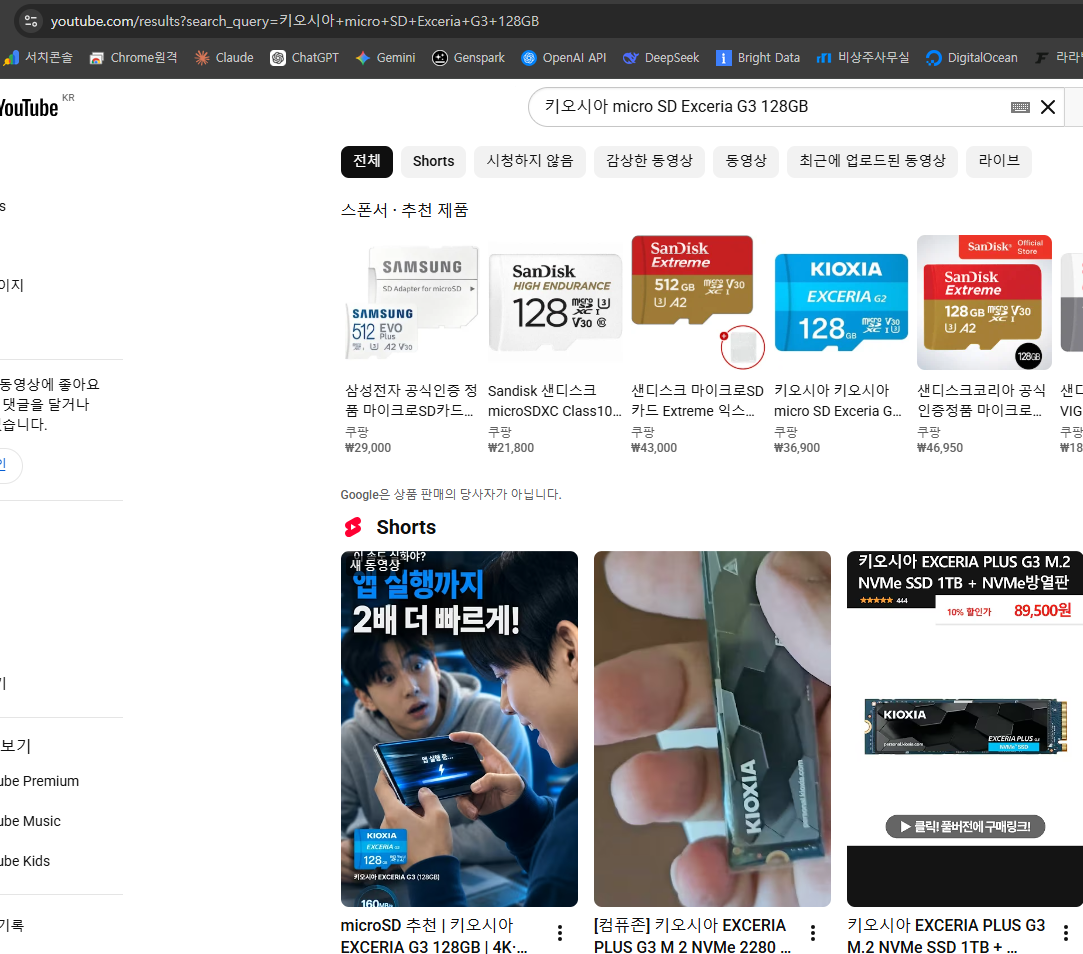Screen dimensions: 1083x954
Task: Select the 라이브 filter chip
Action: [999, 161]
